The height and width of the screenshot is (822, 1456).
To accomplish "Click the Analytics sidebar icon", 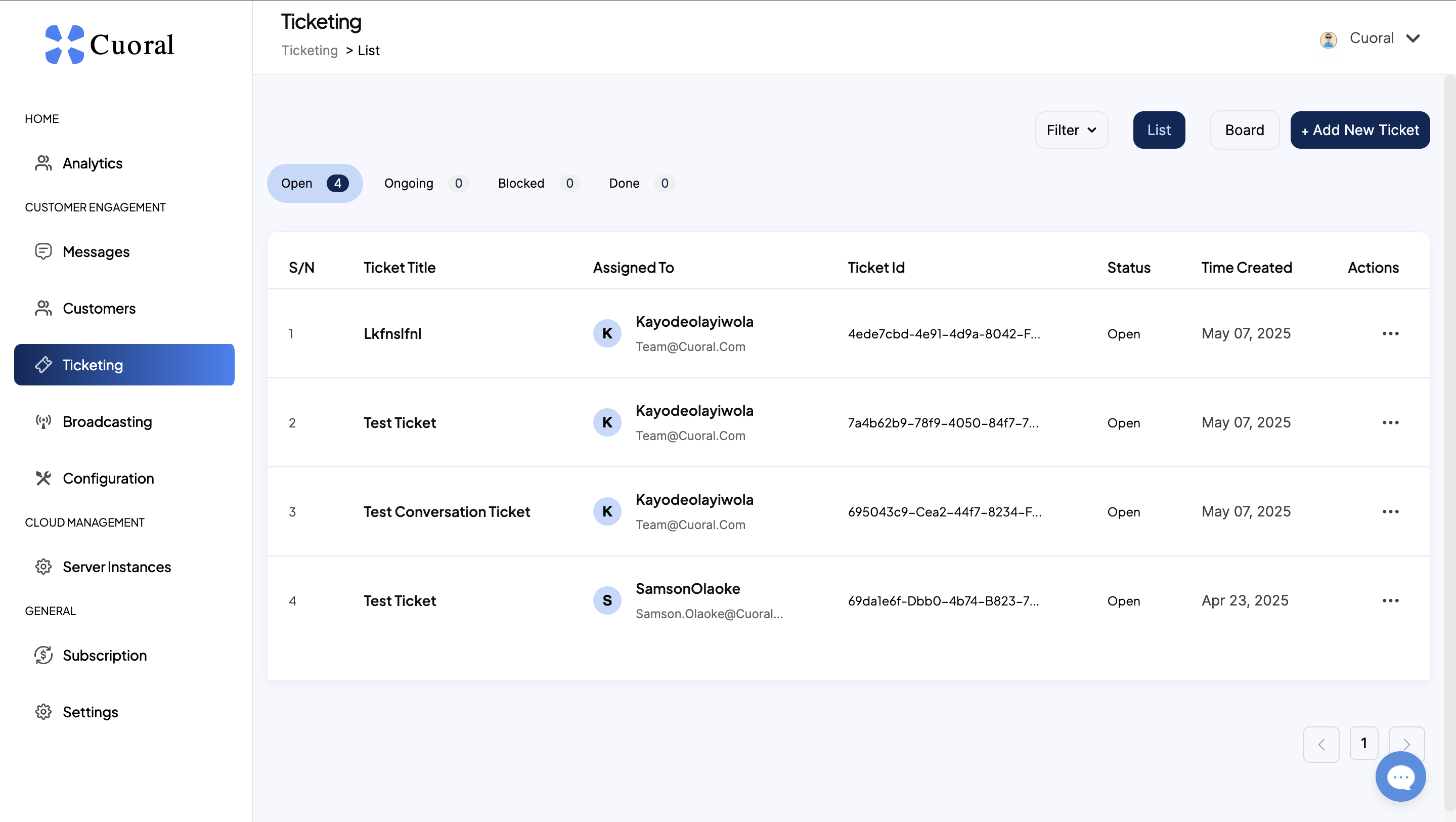I will pyautogui.click(x=43, y=163).
